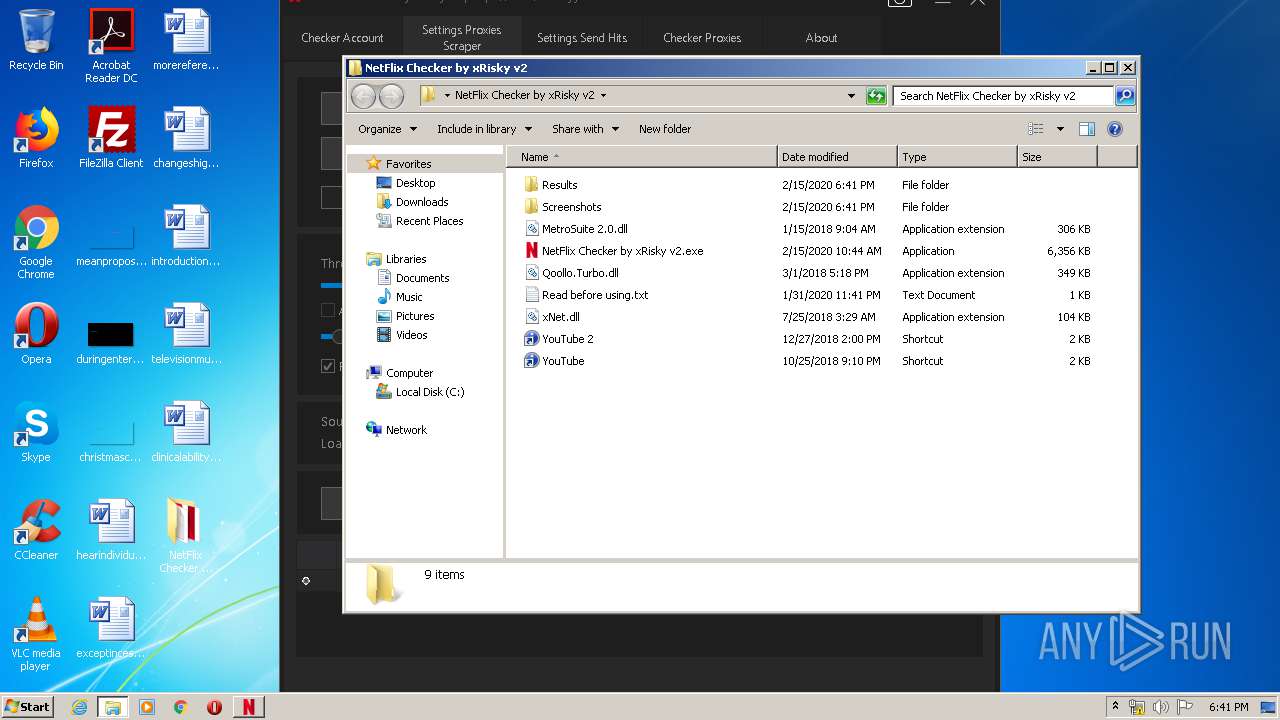Viewport: 1280px width, 720px height.
Task: Open CCleaner desktop shortcut
Action: point(36,529)
